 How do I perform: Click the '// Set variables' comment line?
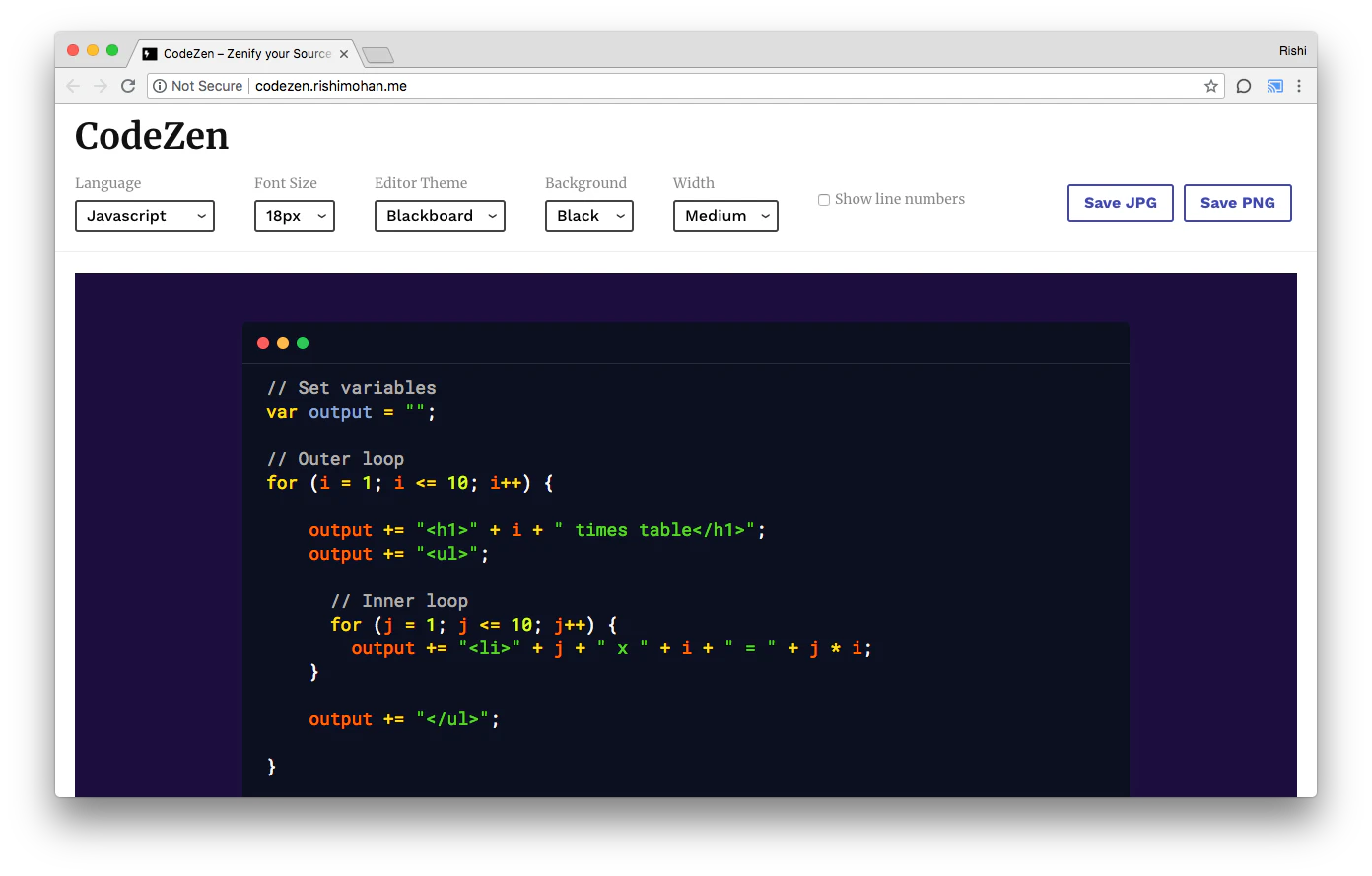pos(351,388)
